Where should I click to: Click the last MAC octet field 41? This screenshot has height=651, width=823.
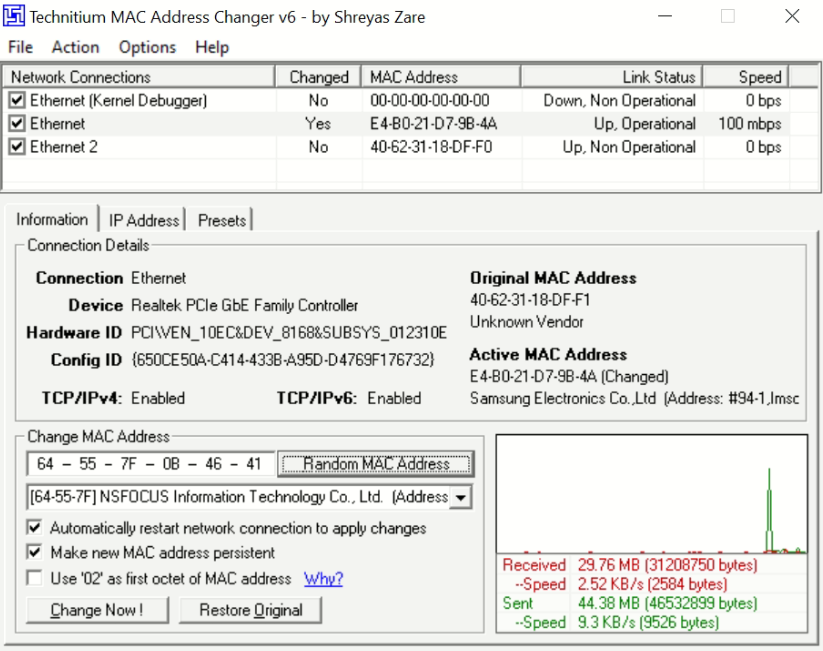click(x=254, y=464)
